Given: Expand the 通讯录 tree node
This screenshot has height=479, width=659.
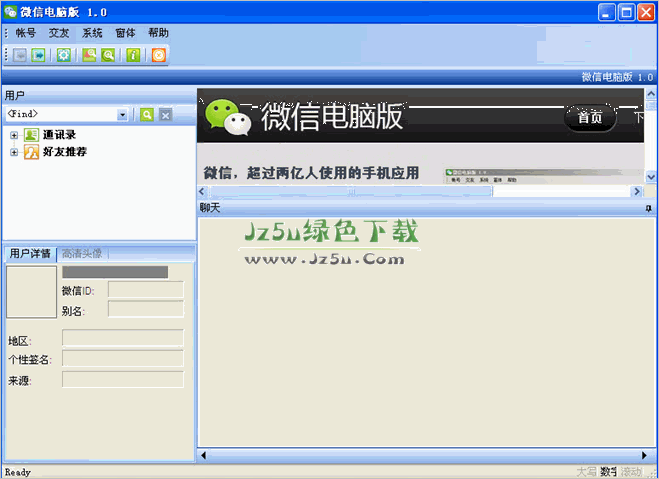Looking at the screenshot, I should tap(14, 135).
